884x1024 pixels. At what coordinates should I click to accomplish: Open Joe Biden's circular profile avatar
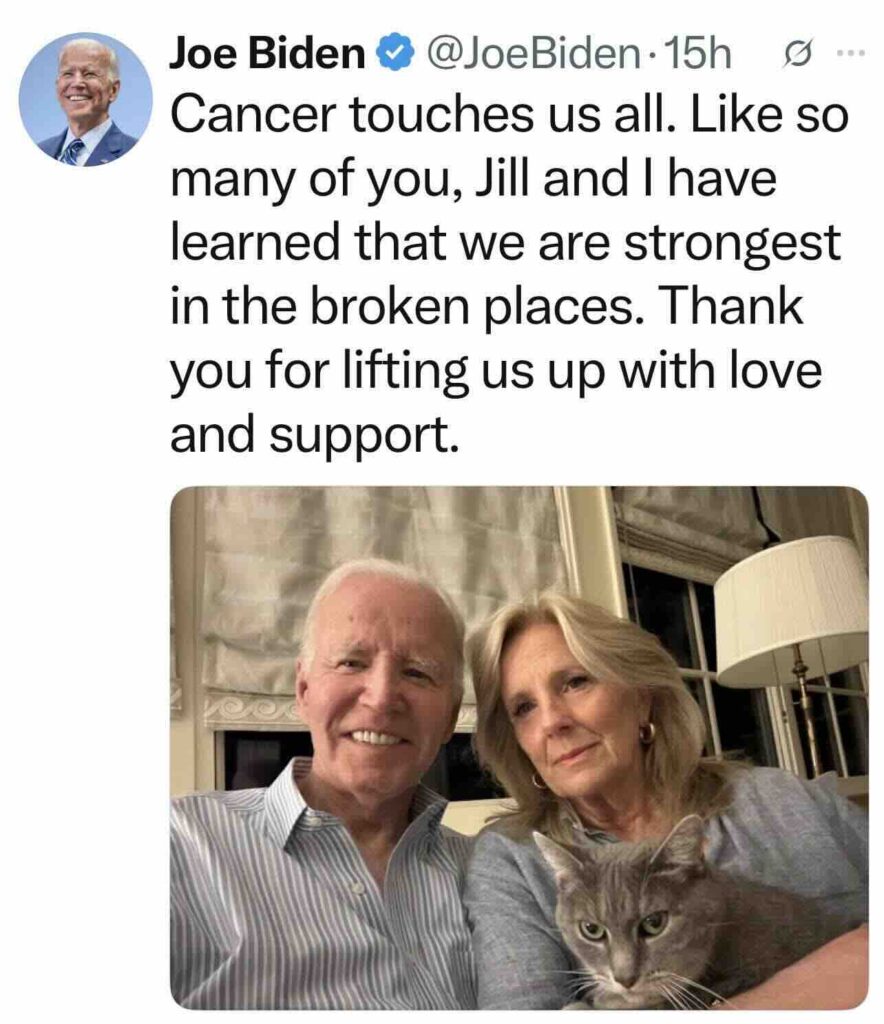pyautogui.click(x=86, y=99)
